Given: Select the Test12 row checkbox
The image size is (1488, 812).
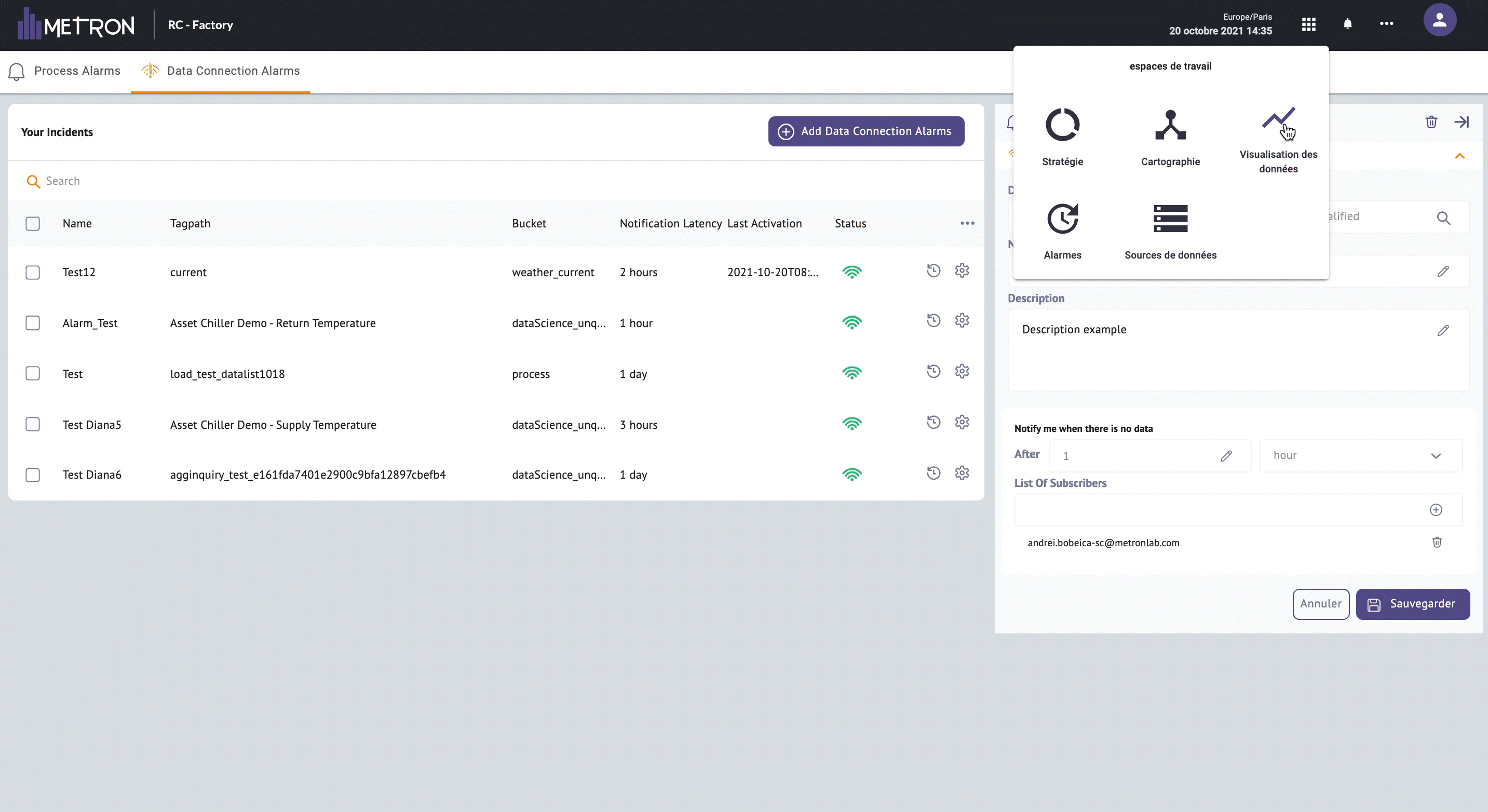Looking at the screenshot, I should [33, 272].
